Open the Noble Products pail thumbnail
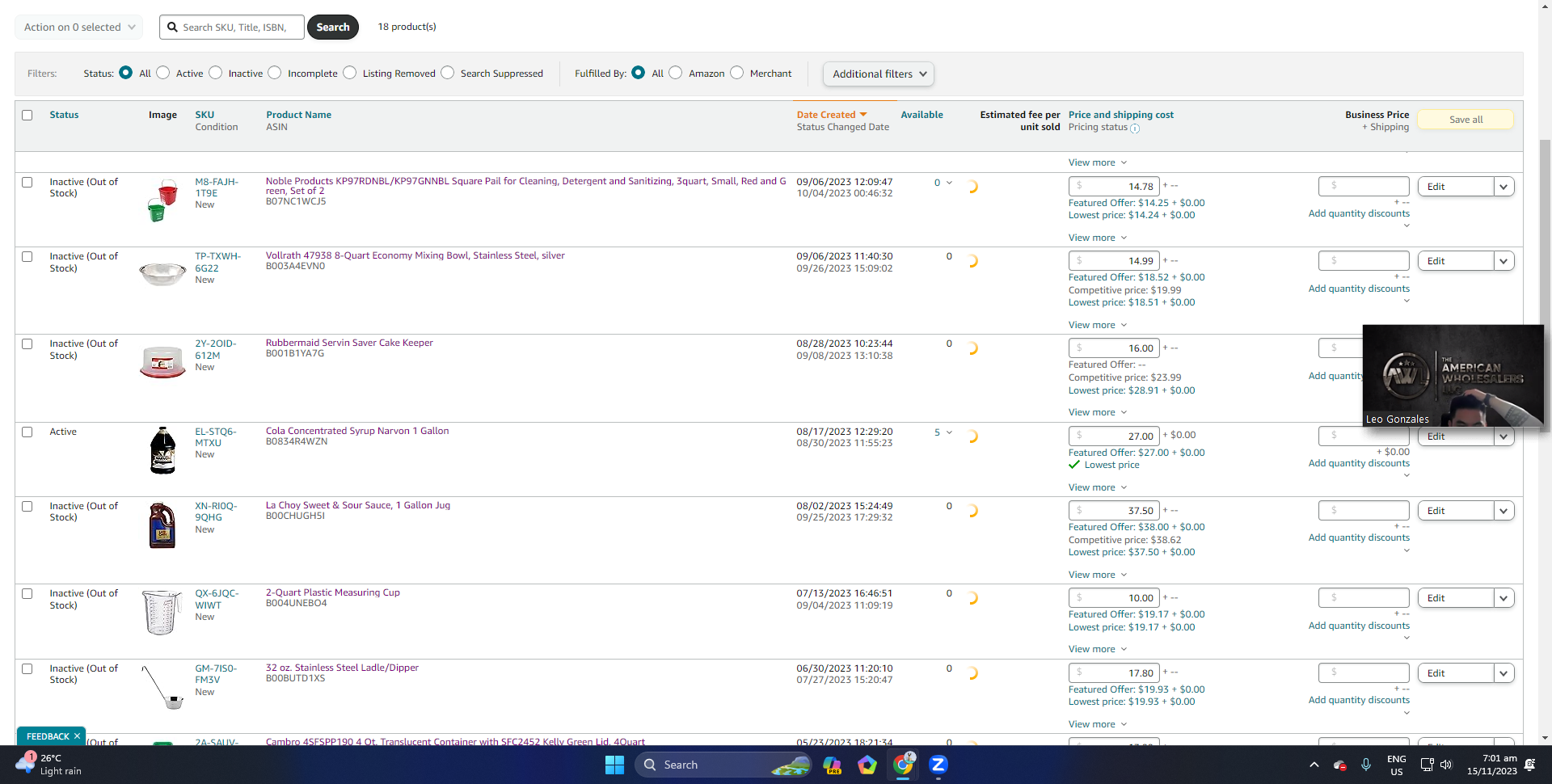This screenshot has height=784, width=1552. (x=162, y=201)
